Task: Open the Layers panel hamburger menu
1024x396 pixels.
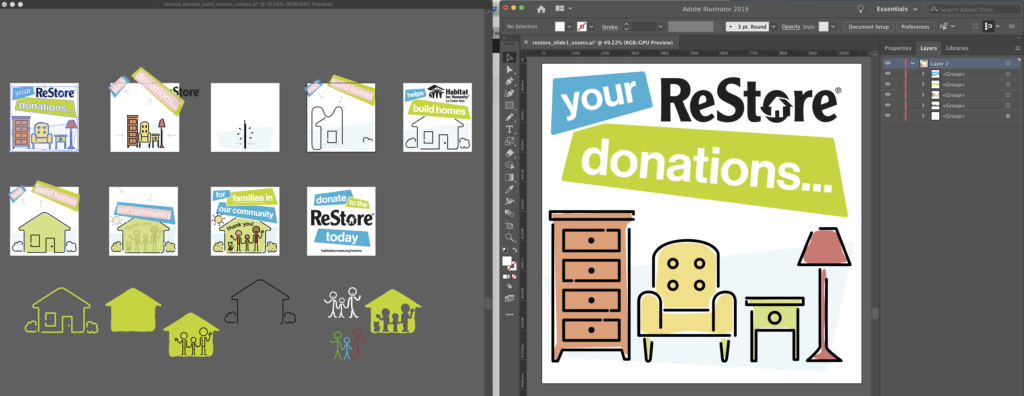Action: coord(1017,48)
